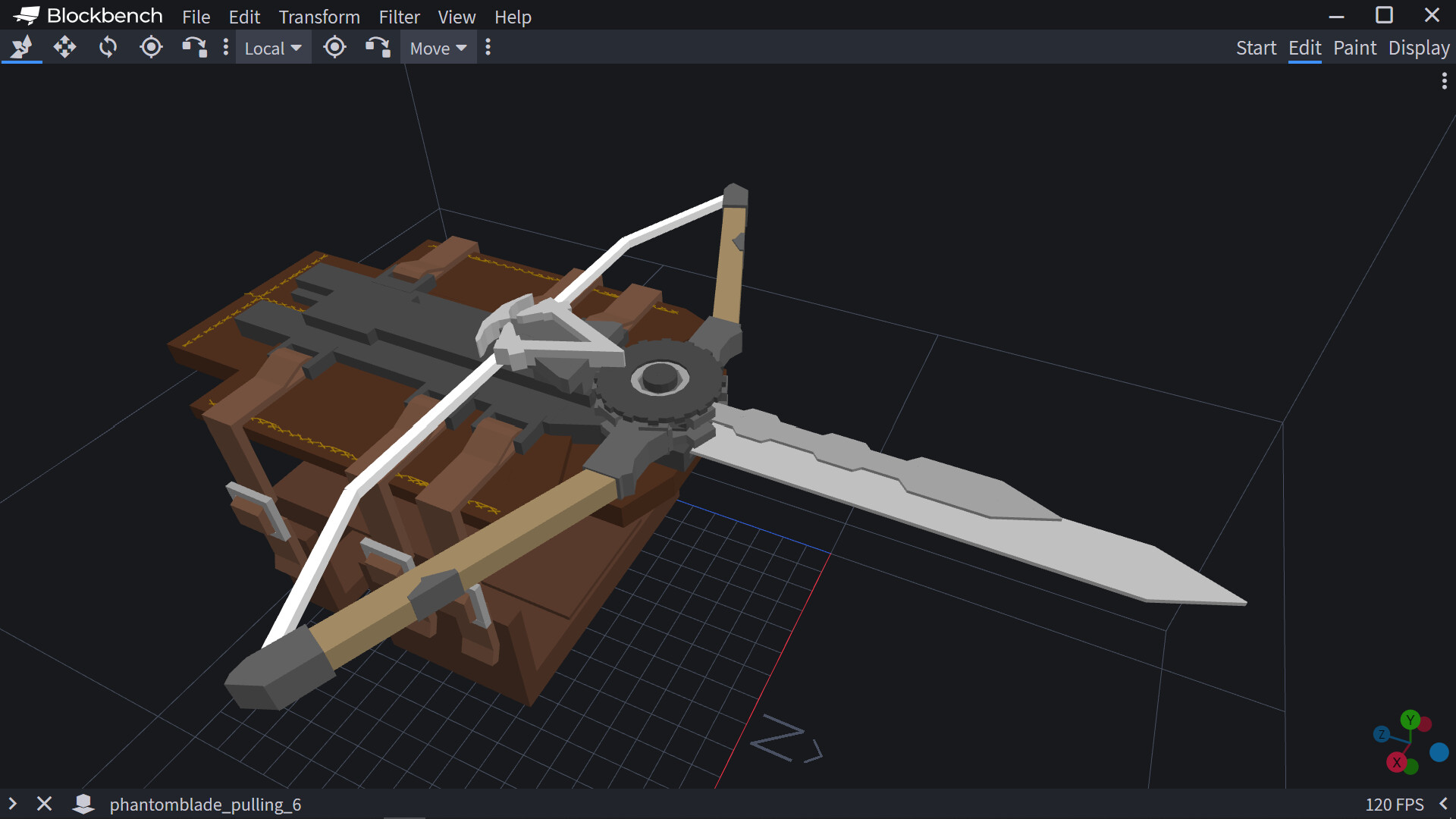Select the Rotate tool icon
The width and height of the screenshot is (1456, 819).
(x=108, y=48)
